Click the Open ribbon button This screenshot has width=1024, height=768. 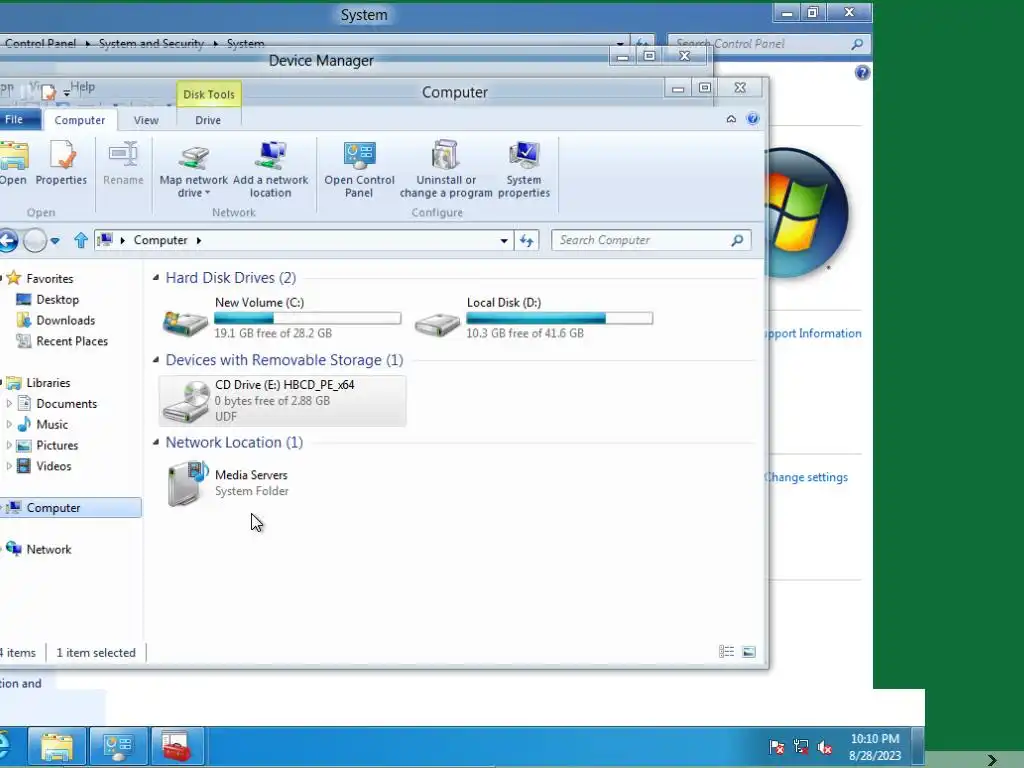tap(13, 163)
